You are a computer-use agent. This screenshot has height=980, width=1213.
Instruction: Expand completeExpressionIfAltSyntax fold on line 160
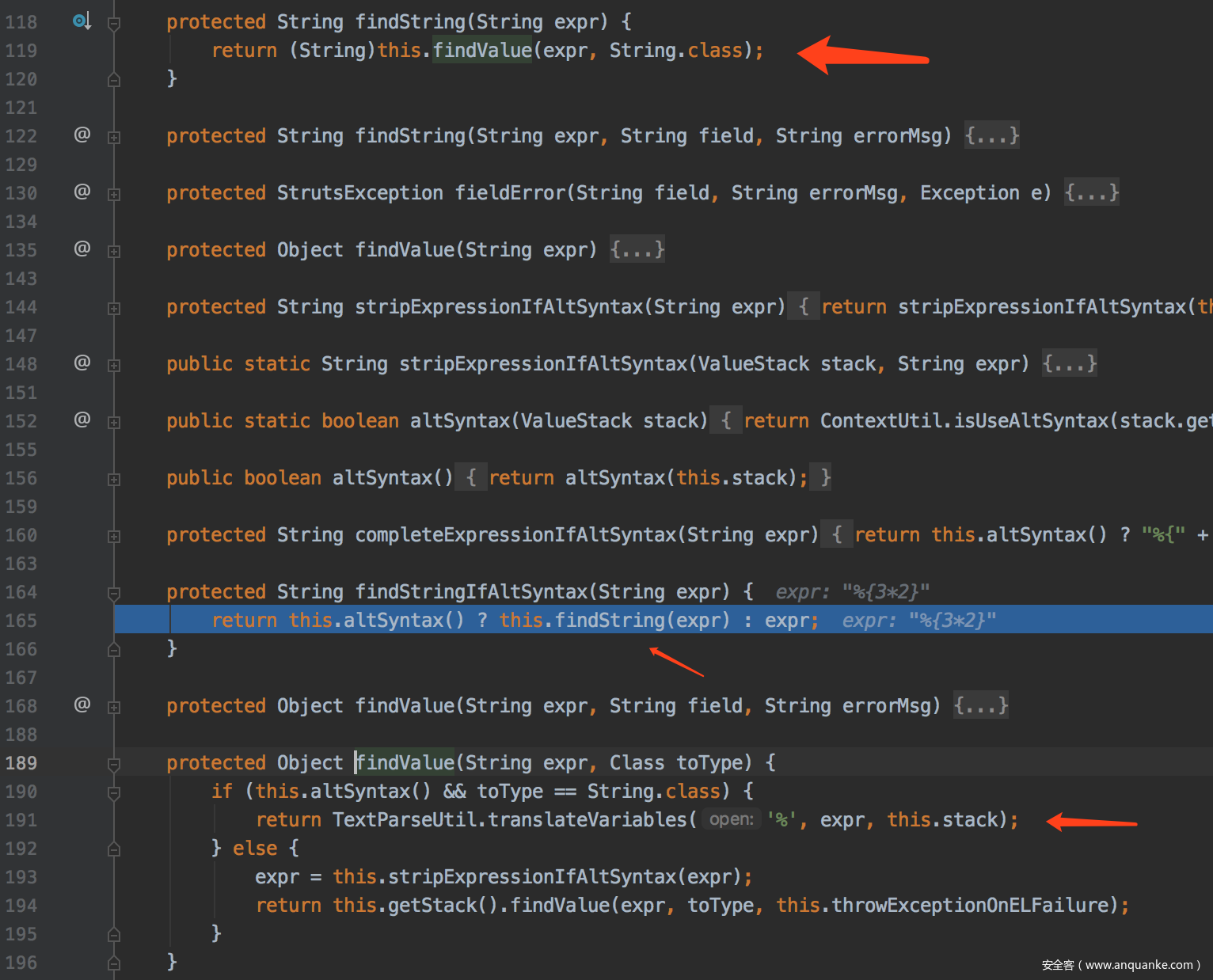(114, 536)
